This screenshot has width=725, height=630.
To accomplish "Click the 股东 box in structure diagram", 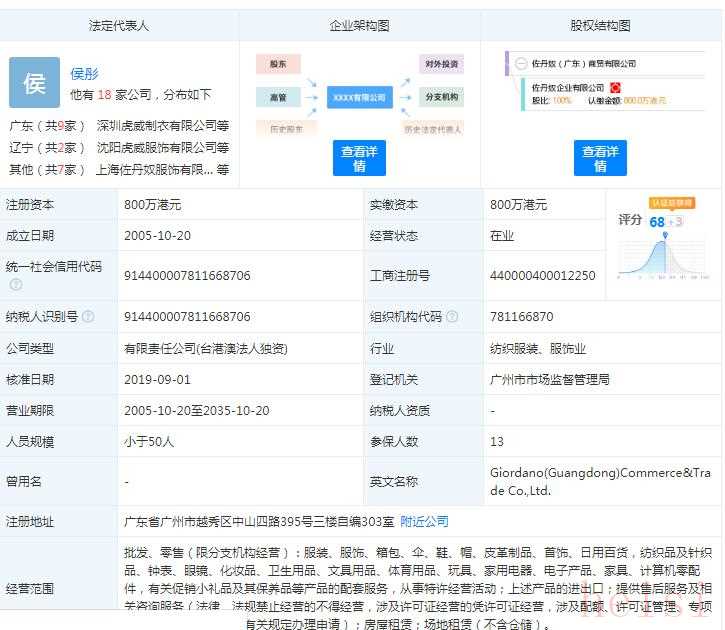I will pyautogui.click(x=278, y=64).
